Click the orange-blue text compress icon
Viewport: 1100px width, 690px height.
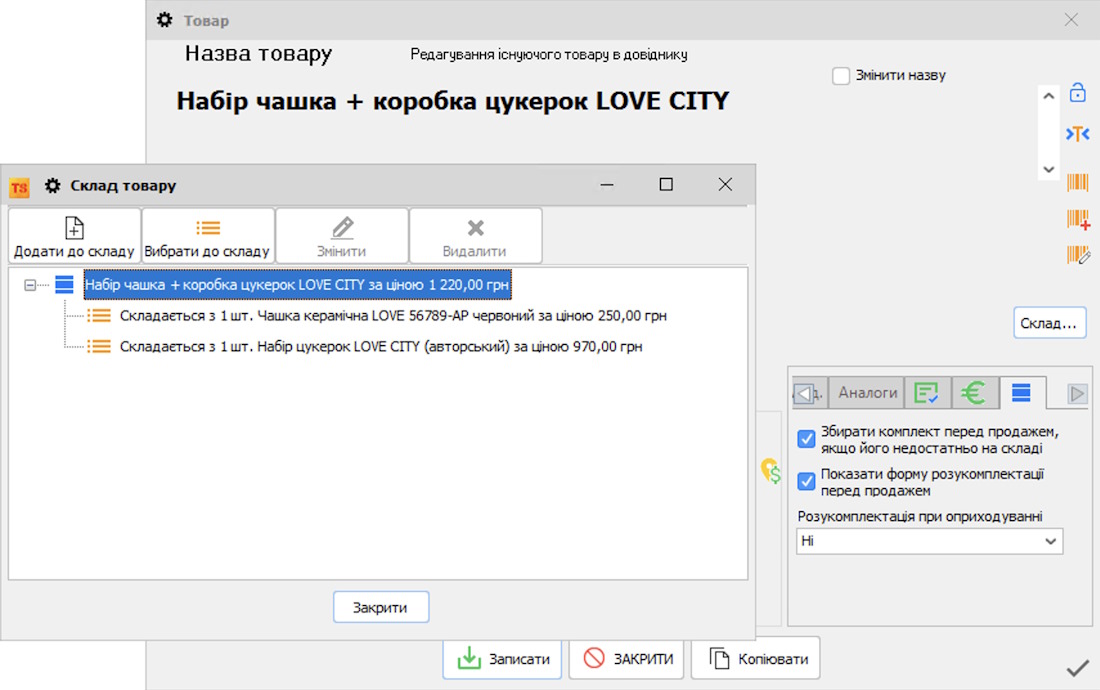[x=1077, y=134]
